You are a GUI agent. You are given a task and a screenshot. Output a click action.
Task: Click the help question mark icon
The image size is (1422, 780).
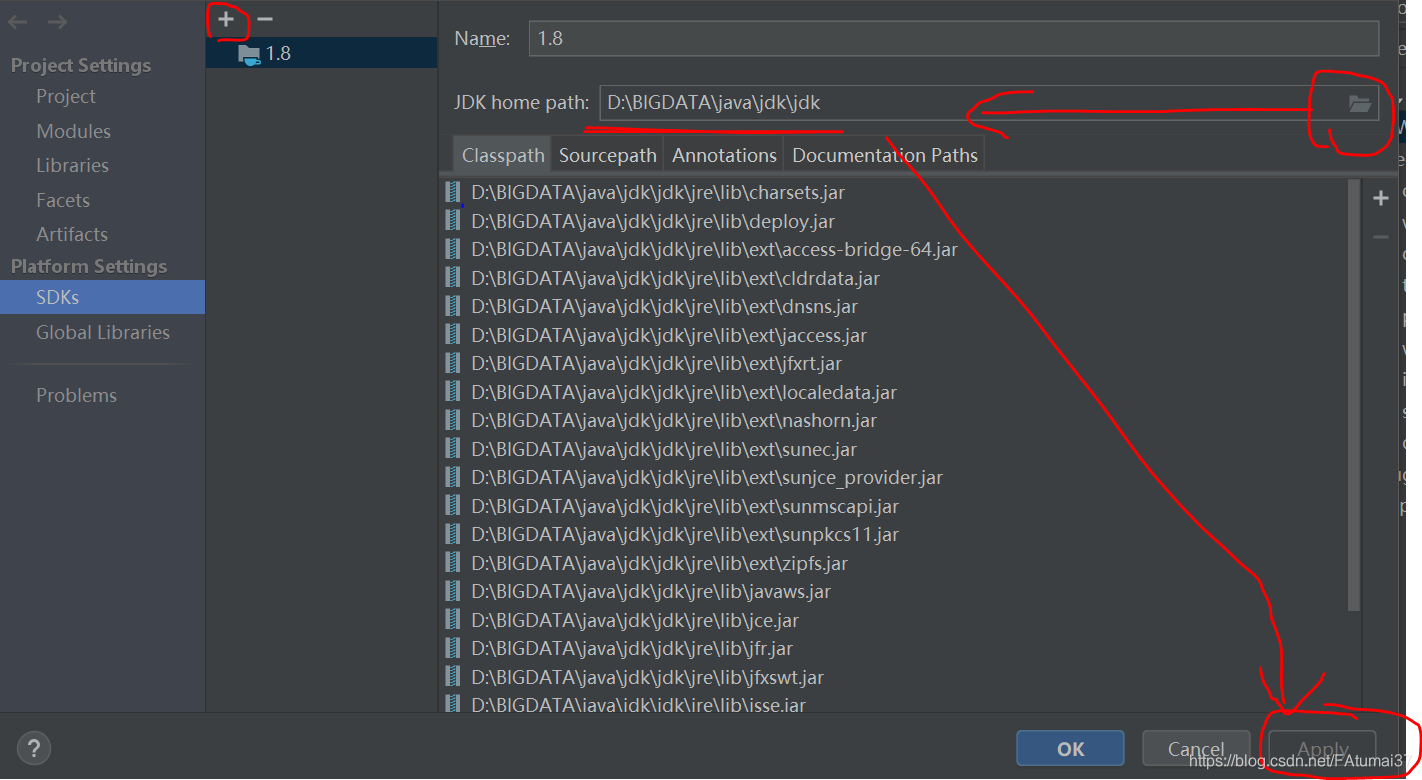pos(33,747)
